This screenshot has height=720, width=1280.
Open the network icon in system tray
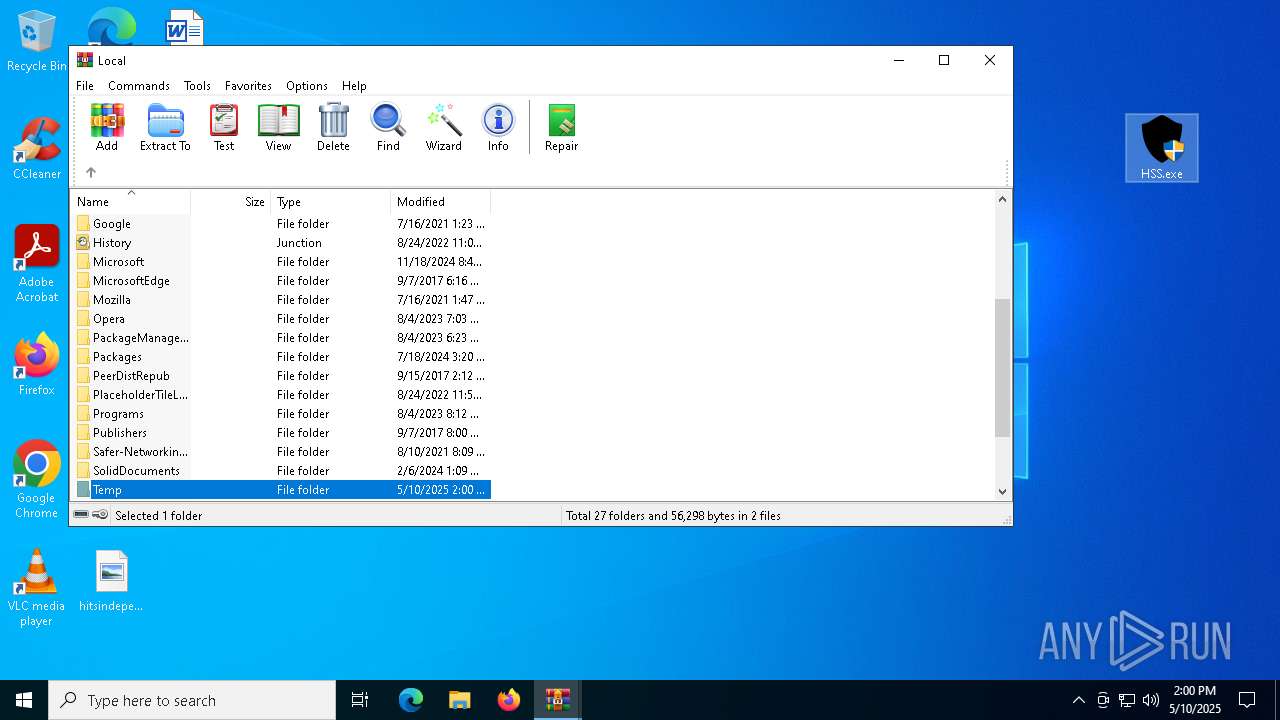pyautogui.click(x=1127, y=700)
